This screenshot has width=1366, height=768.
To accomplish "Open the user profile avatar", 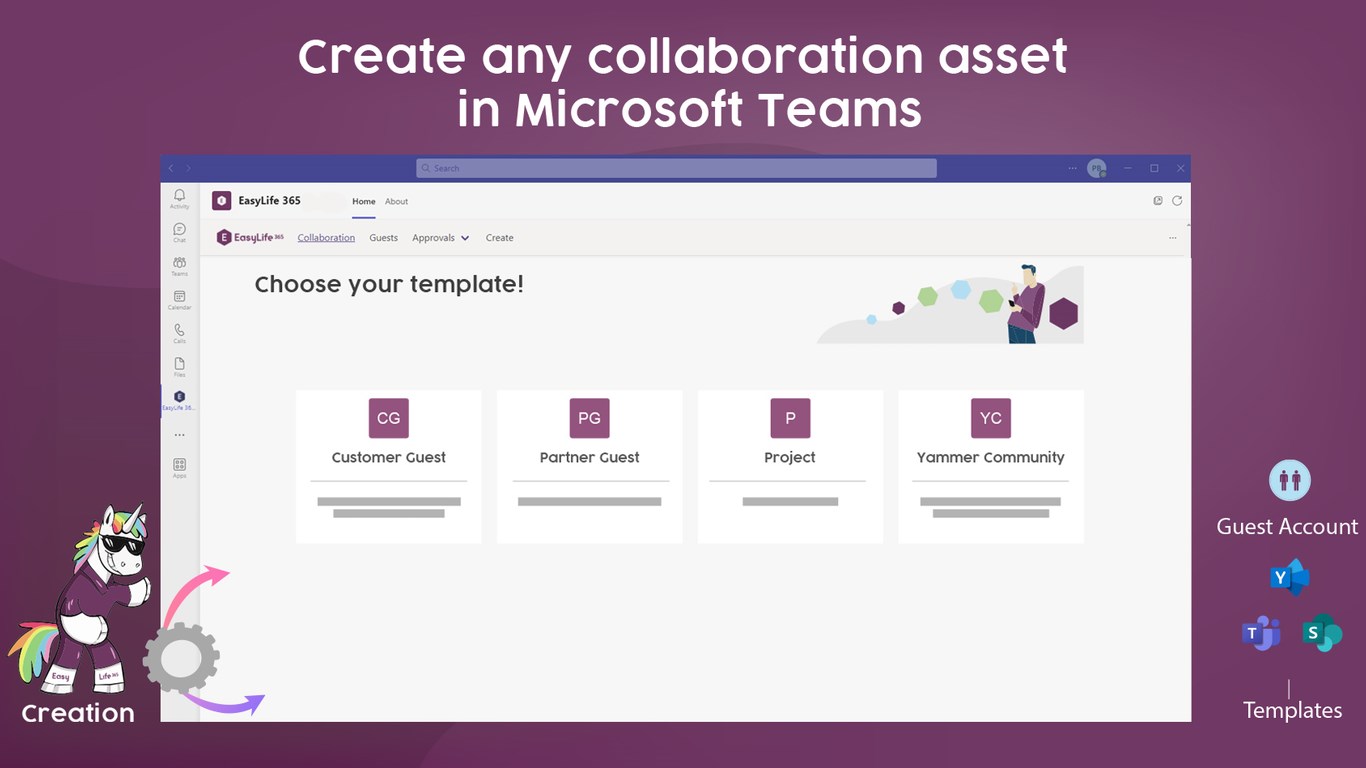I will (1097, 168).
